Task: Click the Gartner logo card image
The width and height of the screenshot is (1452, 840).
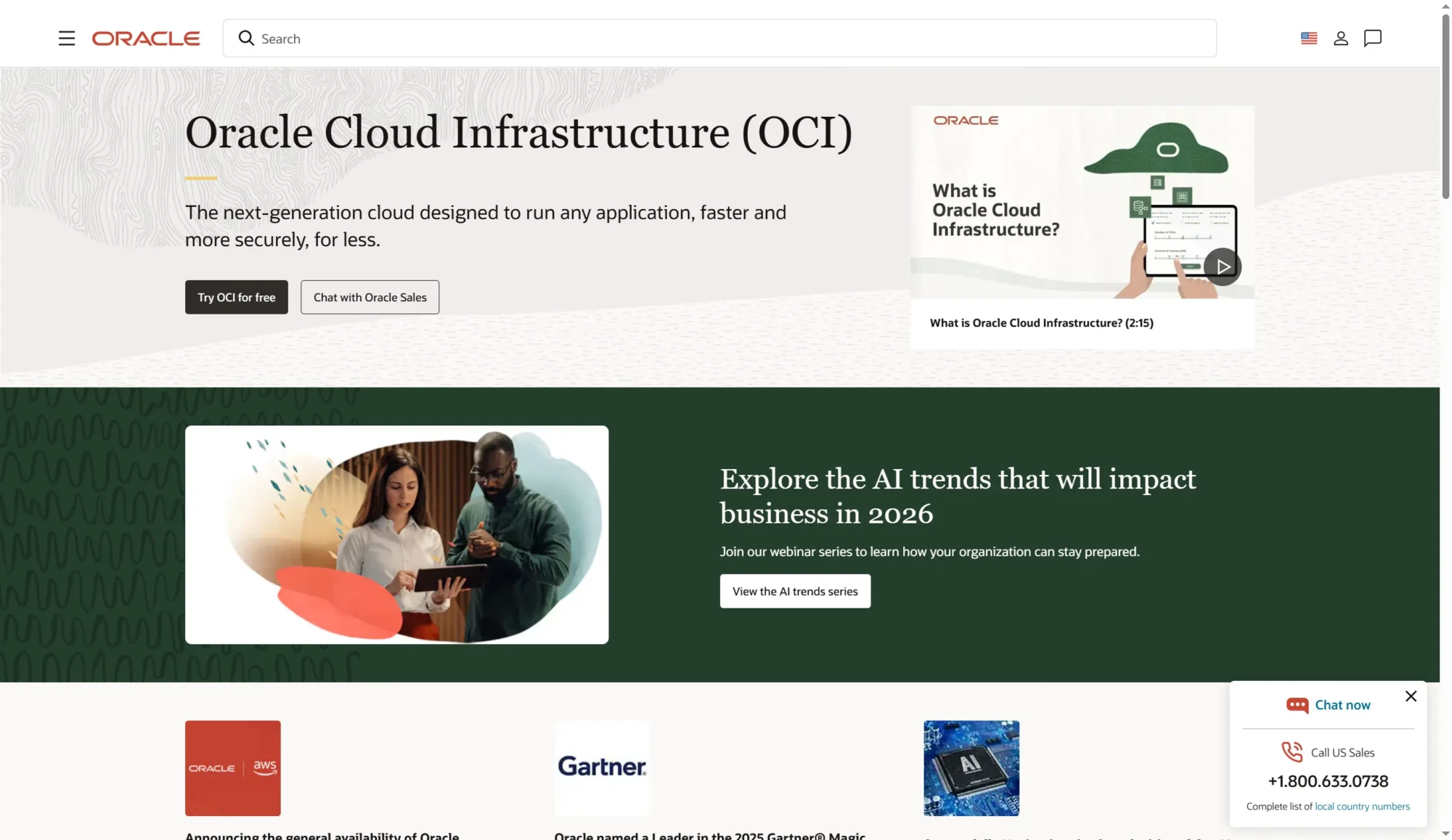Action: pyautogui.click(x=602, y=768)
